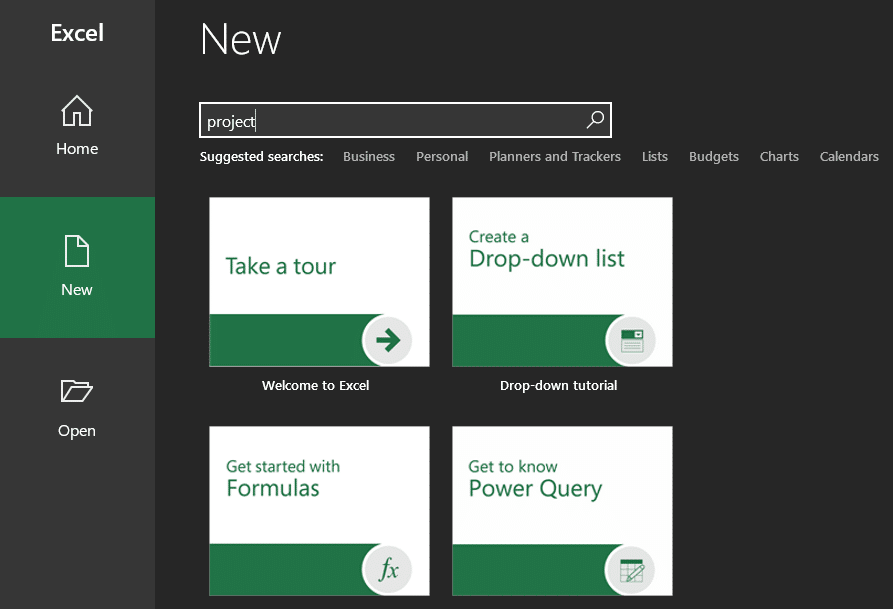Image resolution: width=893 pixels, height=609 pixels.
Task: Open the Create a Drop-down list template
Action: pos(563,282)
